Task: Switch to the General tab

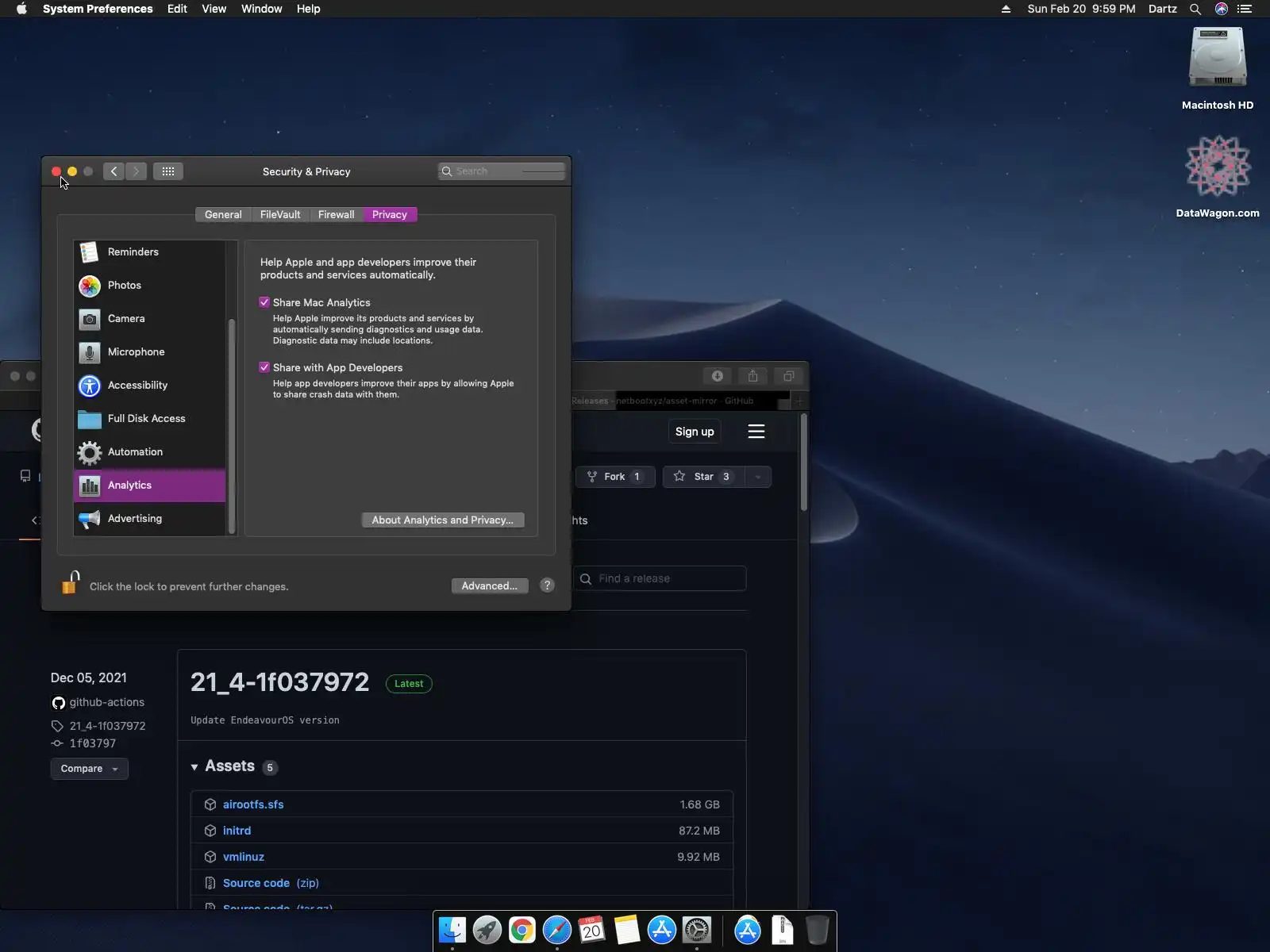Action: point(223,215)
